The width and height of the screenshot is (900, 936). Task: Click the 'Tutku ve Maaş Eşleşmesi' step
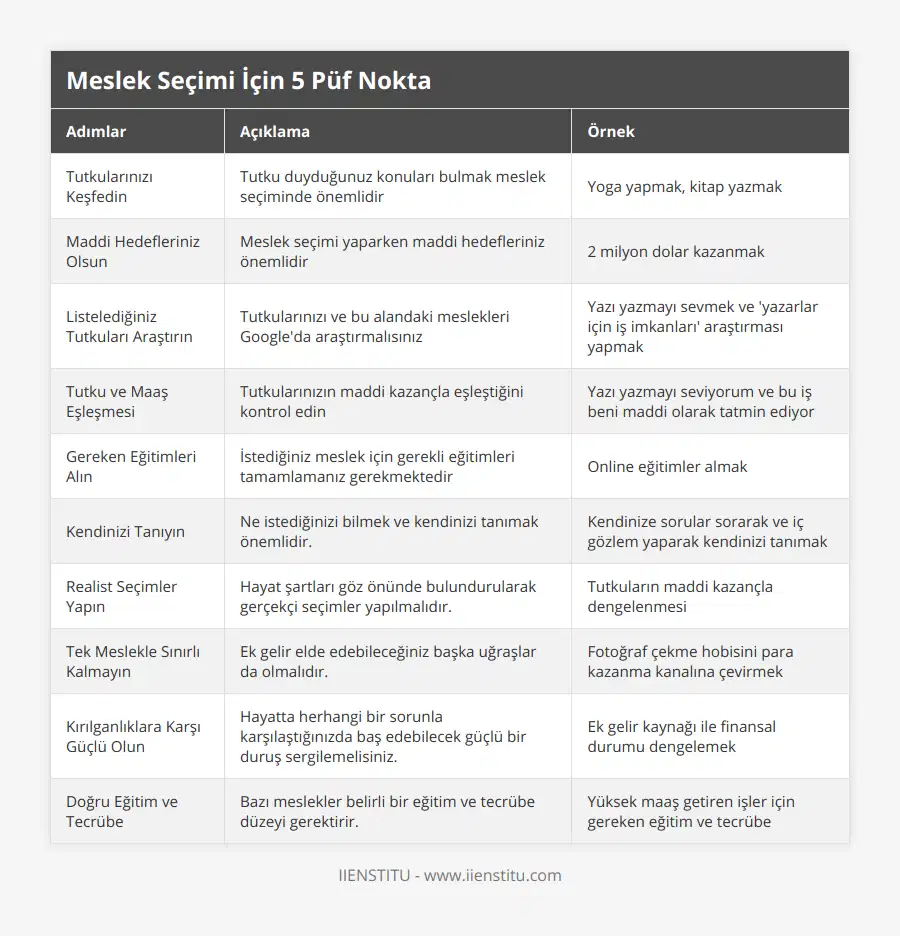(117, 401)
